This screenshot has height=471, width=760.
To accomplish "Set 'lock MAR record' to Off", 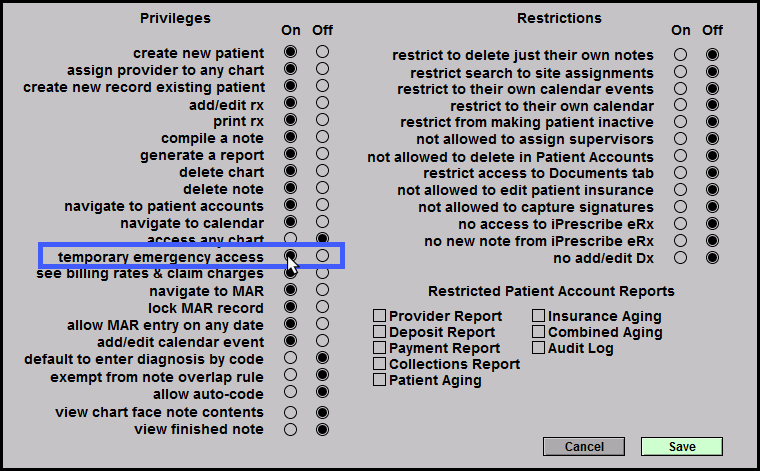I will (322, 308).
